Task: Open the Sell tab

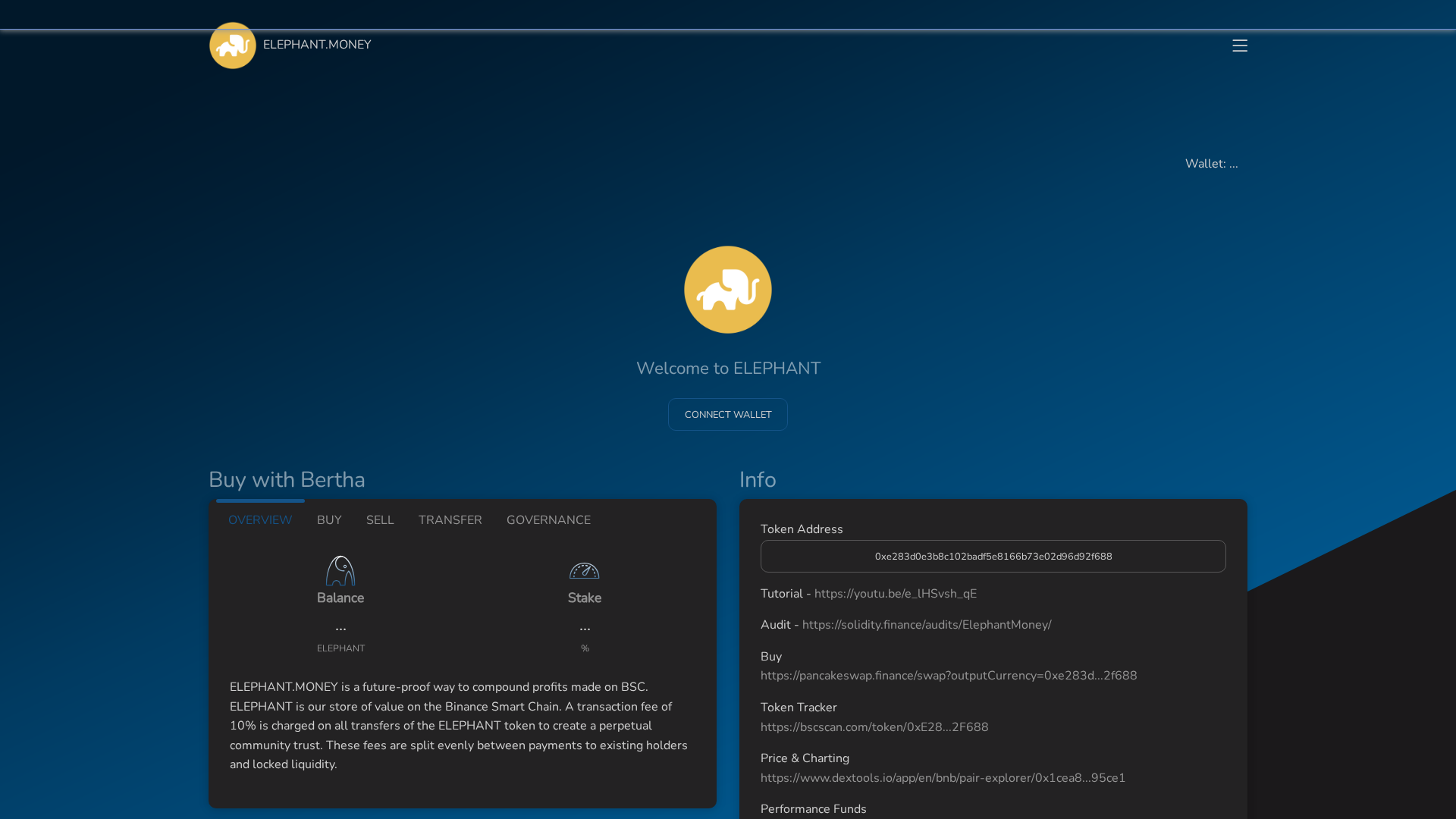Action: pos(380,520)
